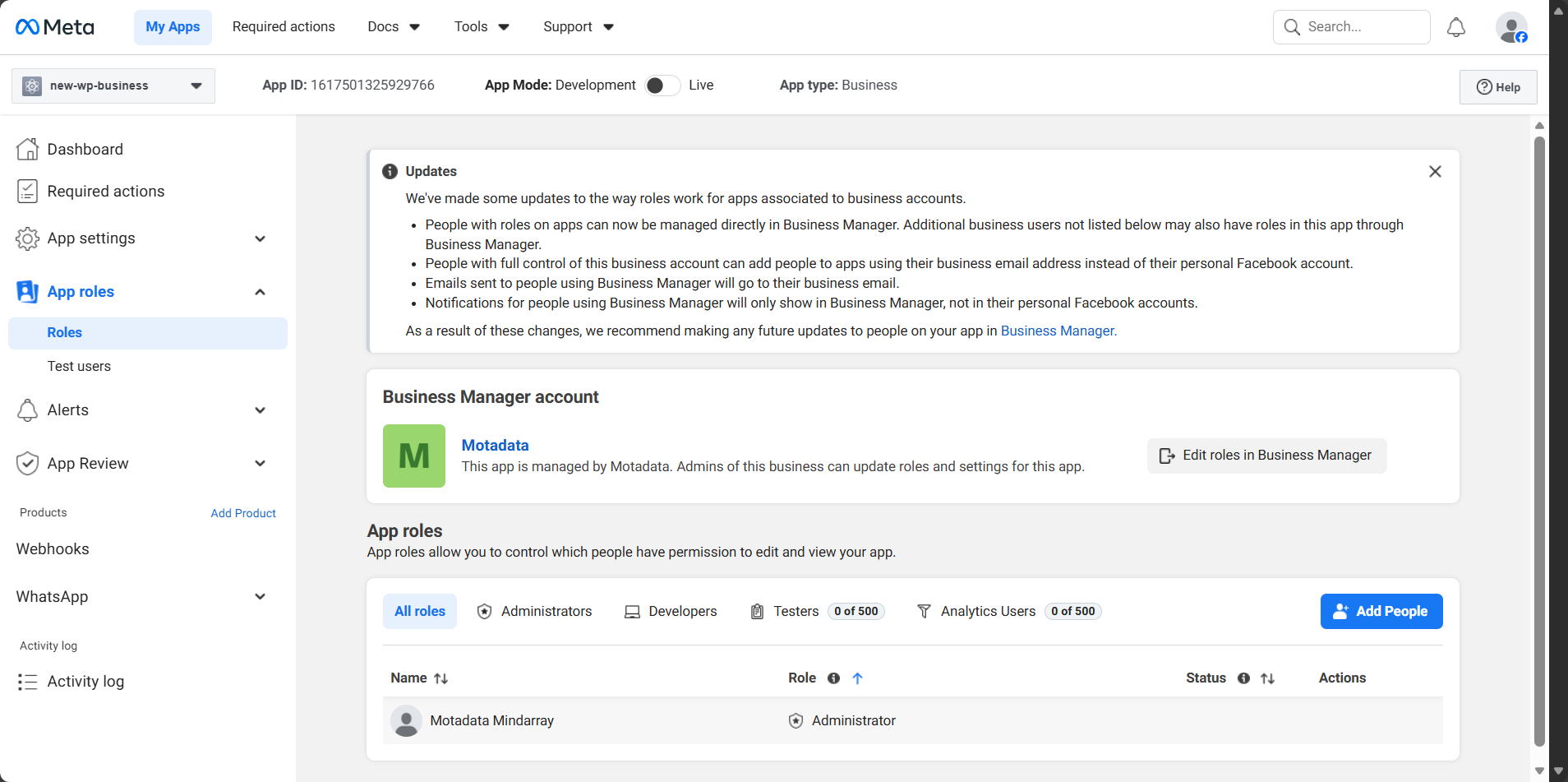1568x782 pixels.
Task: Expand the App Review section chevron
Action: (261, 463)
